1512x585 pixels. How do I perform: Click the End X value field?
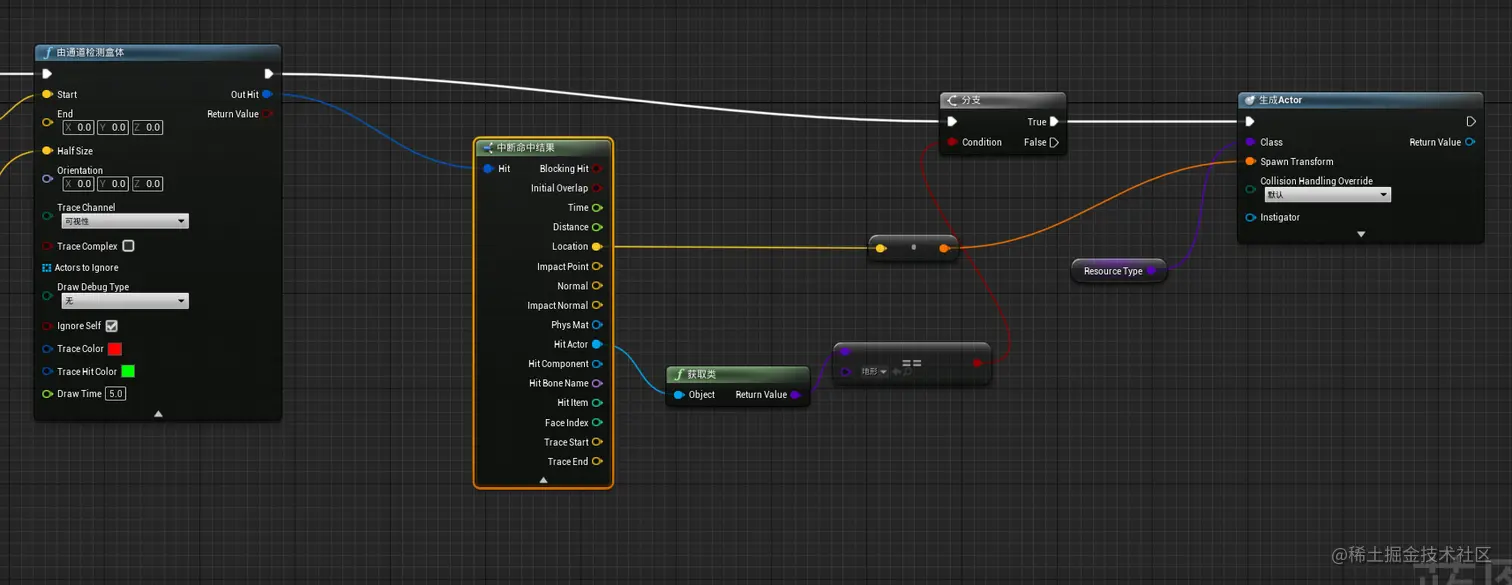78,128
